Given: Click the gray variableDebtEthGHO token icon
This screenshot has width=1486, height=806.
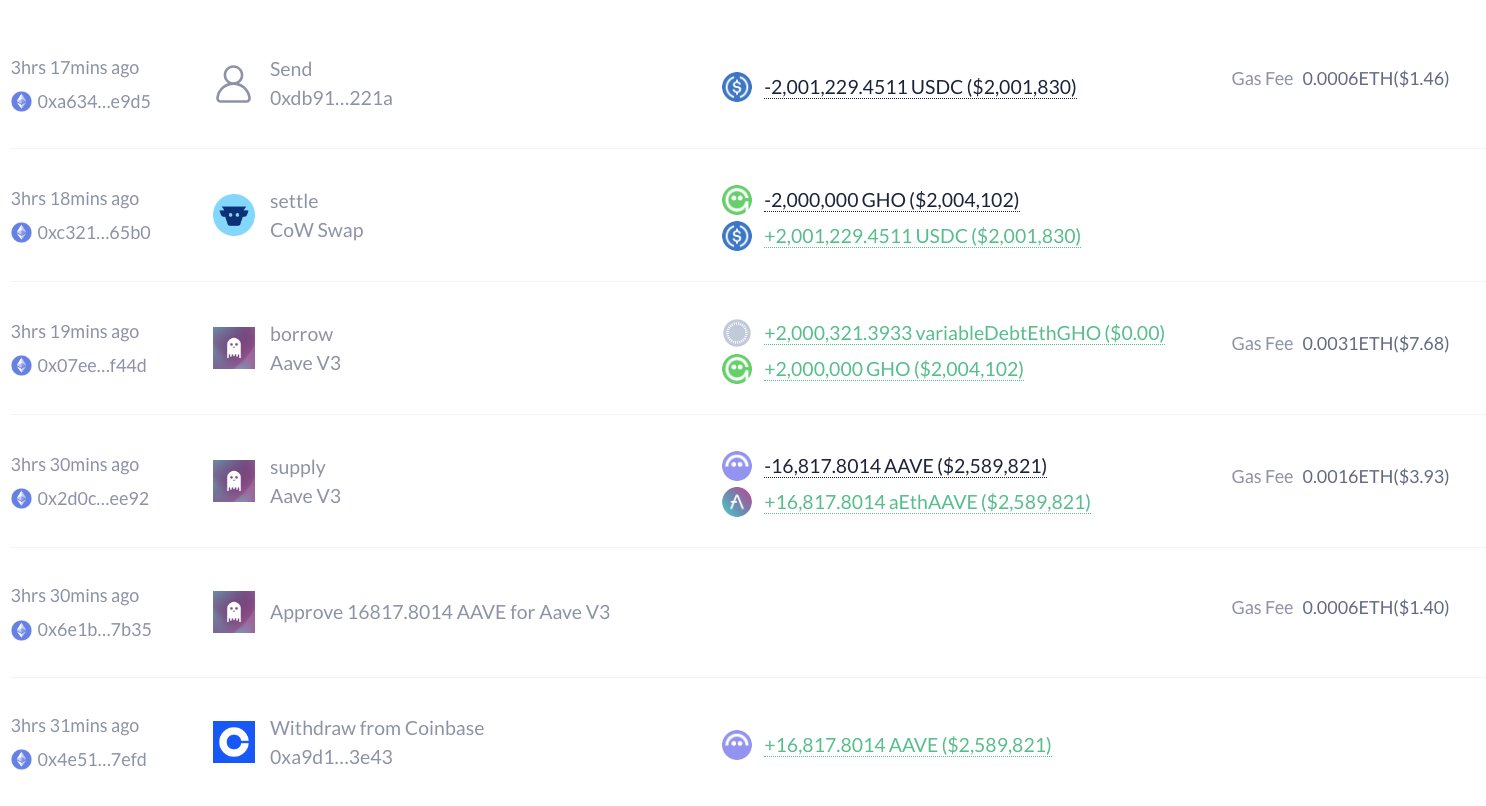Looking at the screenshot, I should [737, 333].
